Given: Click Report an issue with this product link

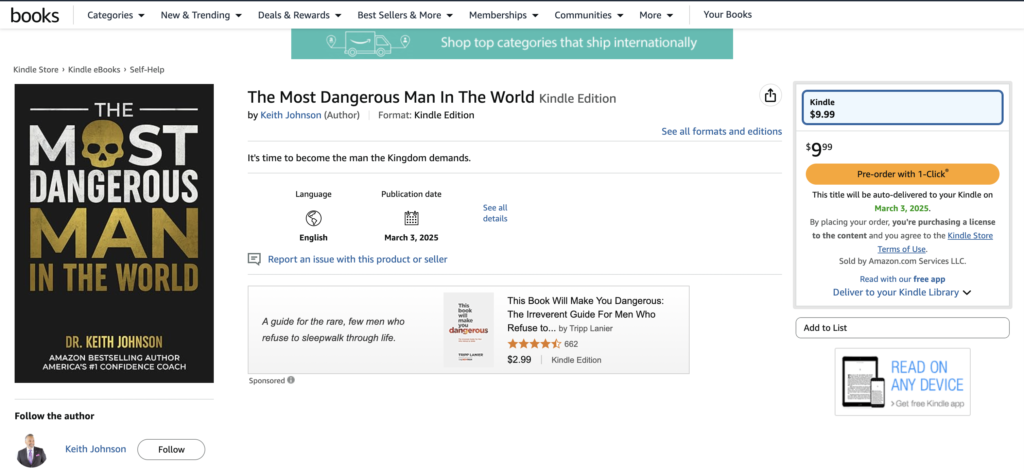Looking at the screenshot, I should click(357, 259).
